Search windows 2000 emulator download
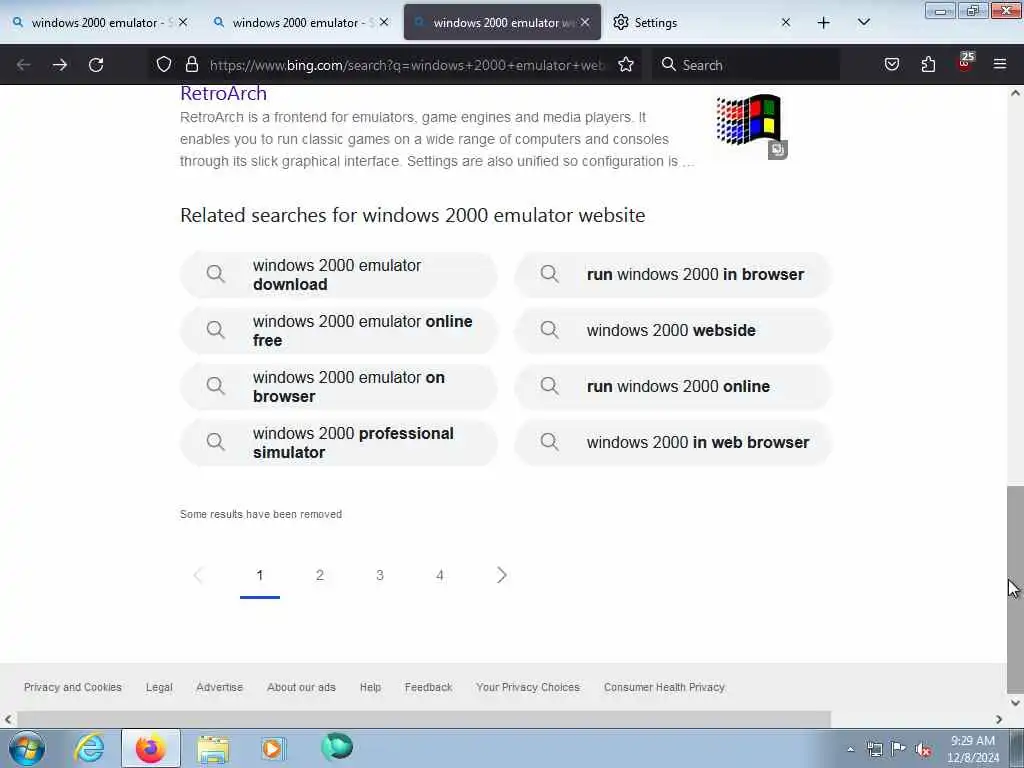Viewport: 1024px width, 768px height. pos(338,275)
